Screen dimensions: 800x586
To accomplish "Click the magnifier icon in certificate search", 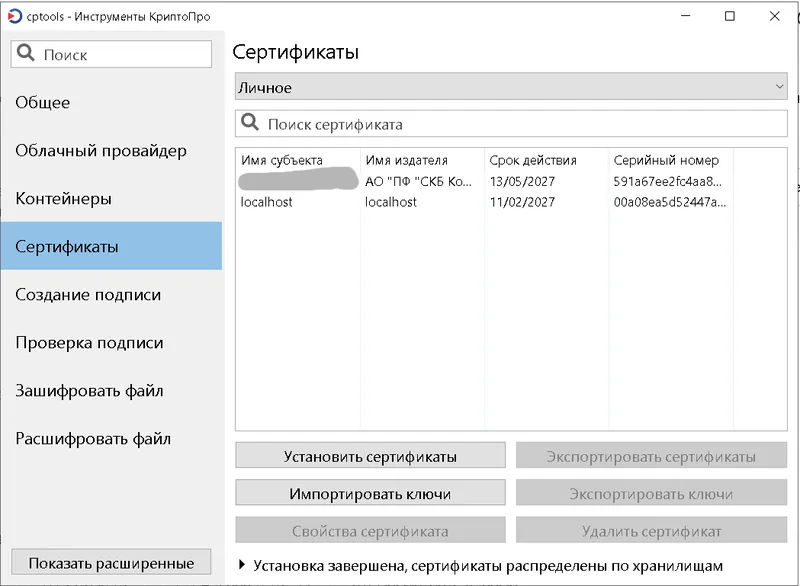I will click(250, 122).
